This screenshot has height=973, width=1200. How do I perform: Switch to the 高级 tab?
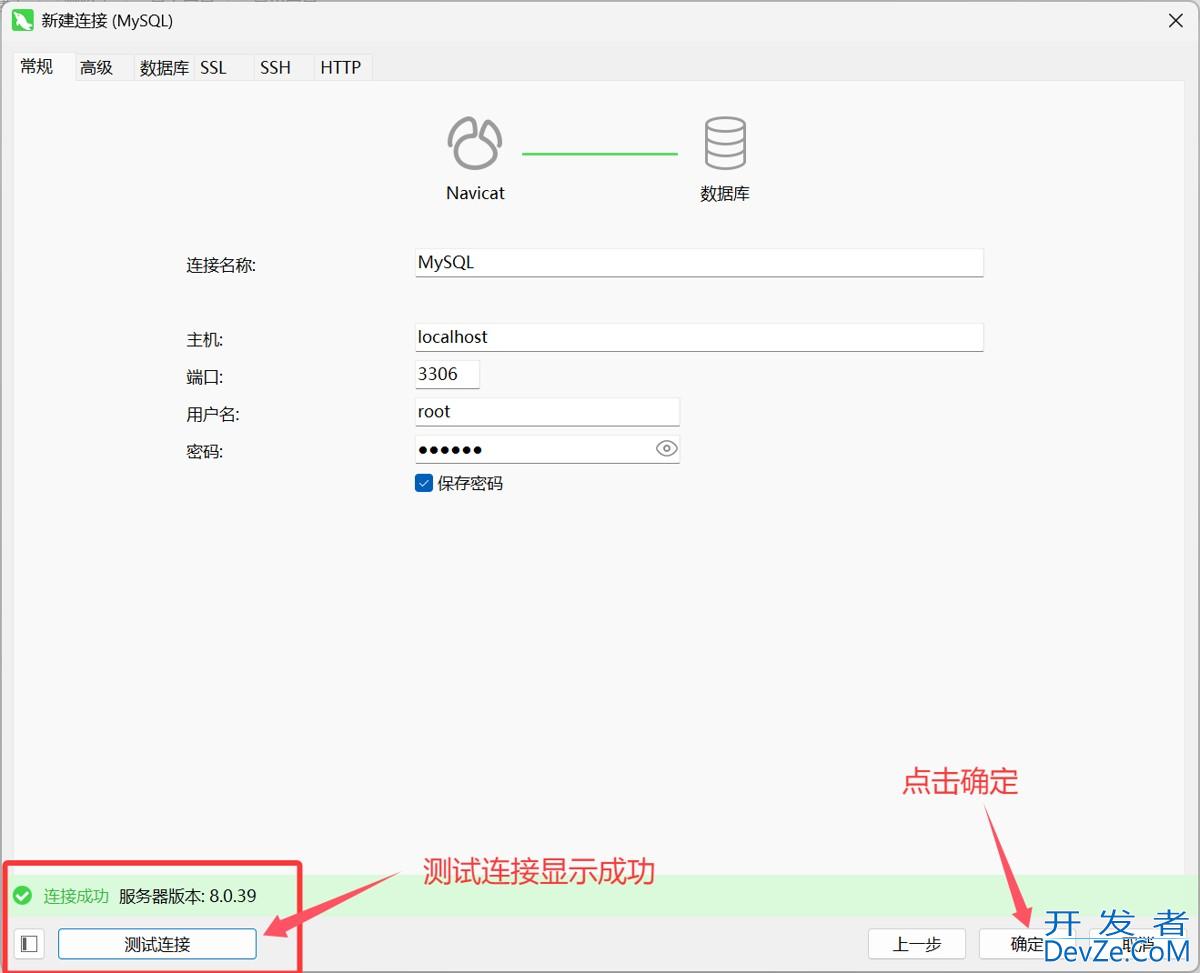97,68
